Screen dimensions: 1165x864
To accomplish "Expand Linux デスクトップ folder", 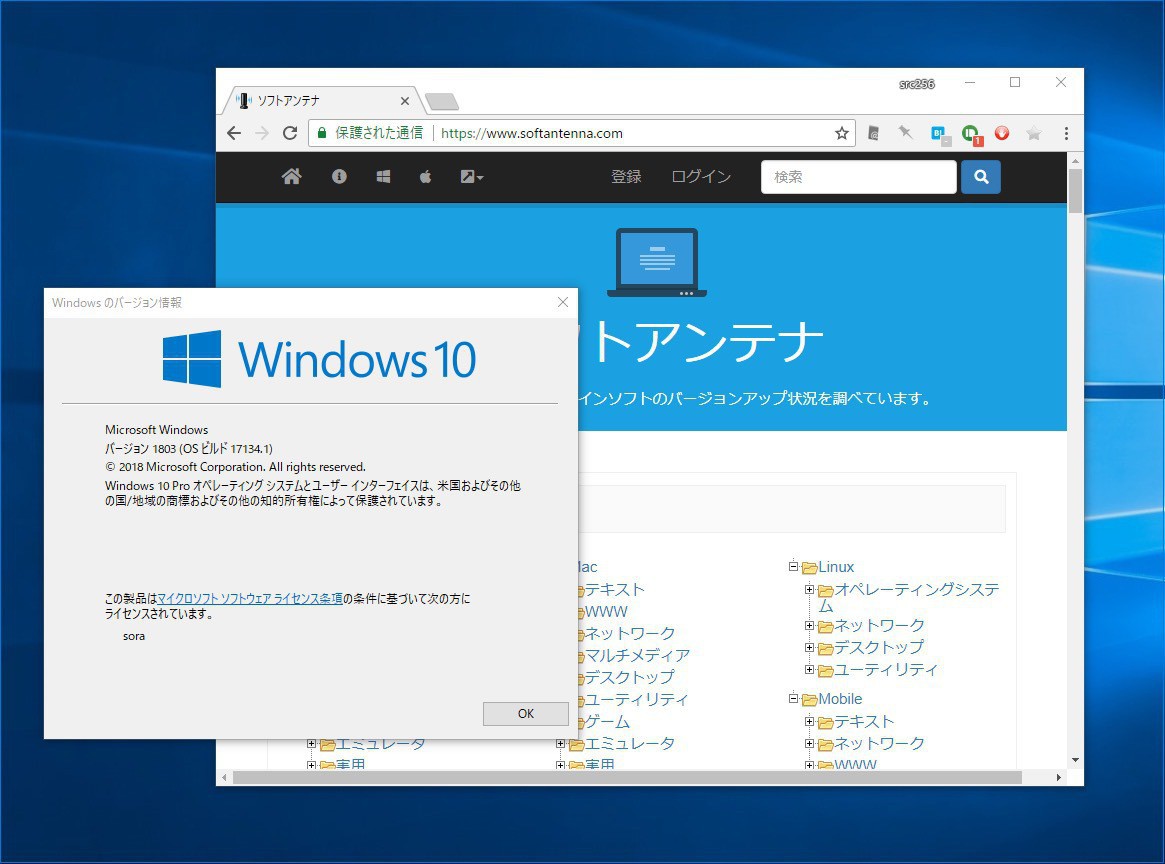I will point(809,647).
